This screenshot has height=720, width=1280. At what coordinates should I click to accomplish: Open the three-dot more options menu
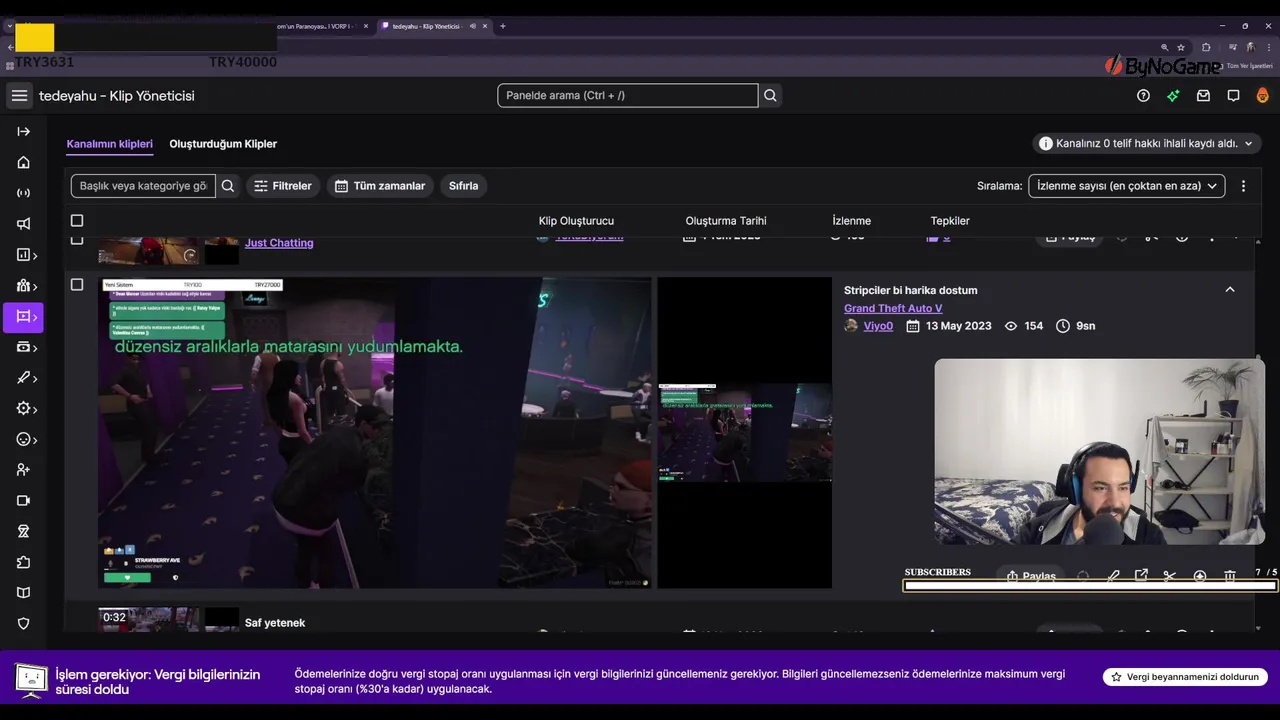(1243, 186)
